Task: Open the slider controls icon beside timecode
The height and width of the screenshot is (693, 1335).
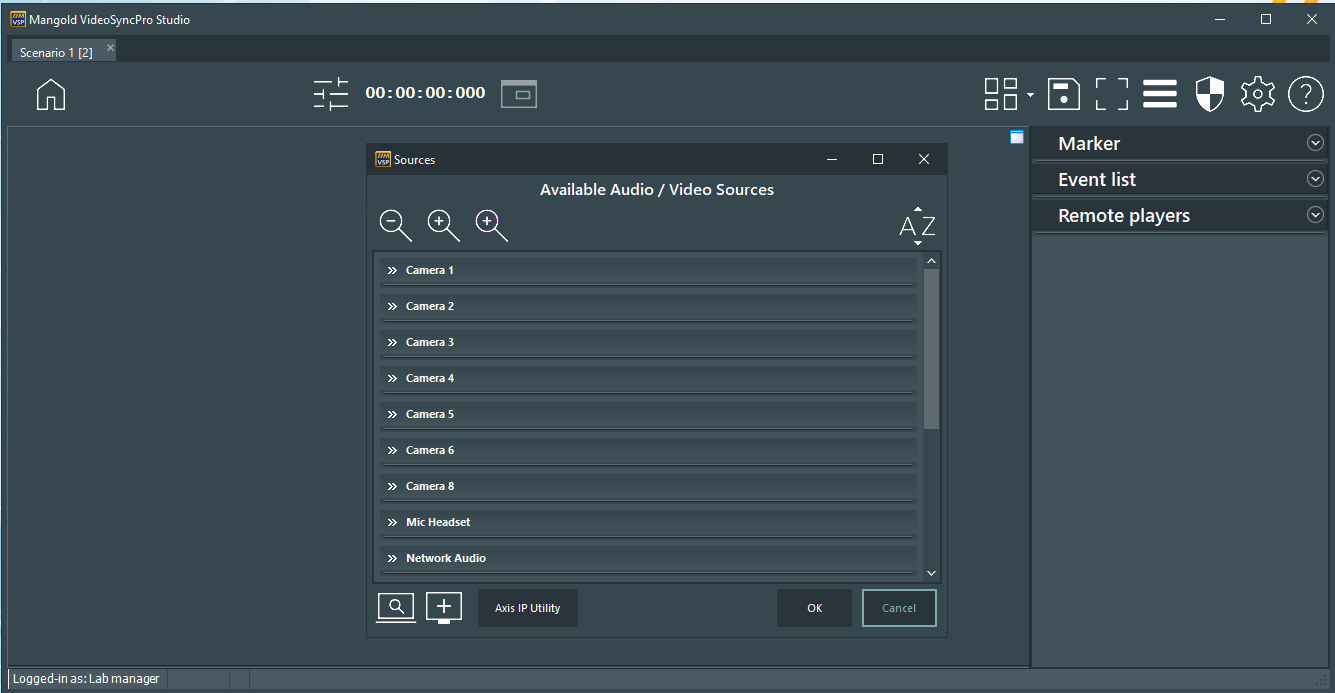Action: 331,94
